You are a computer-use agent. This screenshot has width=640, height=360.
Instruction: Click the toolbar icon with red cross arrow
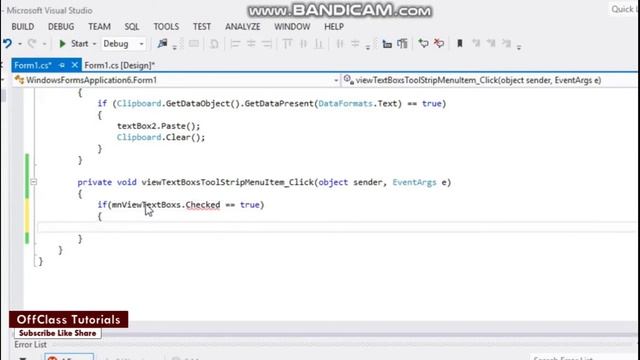(439, 43)
